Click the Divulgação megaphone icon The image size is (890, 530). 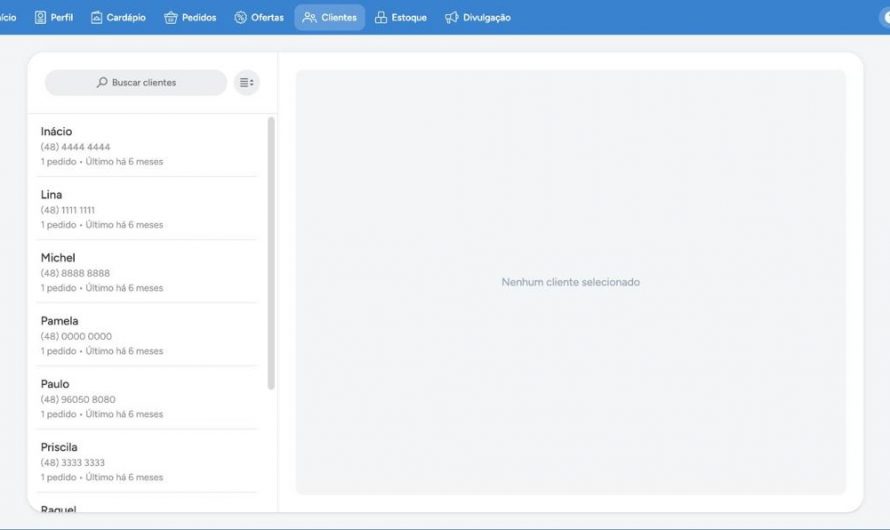click(452, 18)
